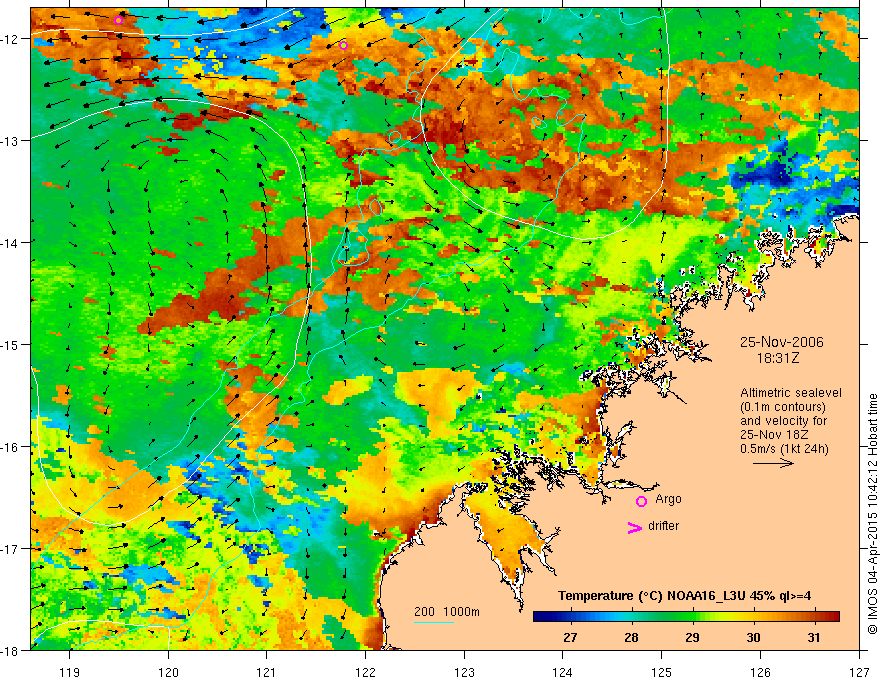Click the Argo float marker near 119.5 longitude
This screenshot has width=880, height=680.
click(x=118, y=21)
